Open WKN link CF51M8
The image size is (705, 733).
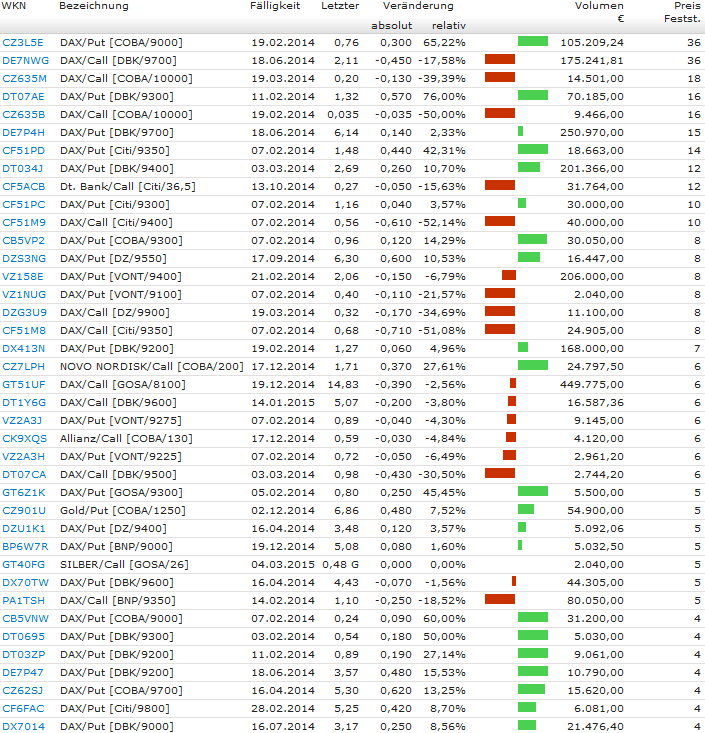click(x=24, y=331)
